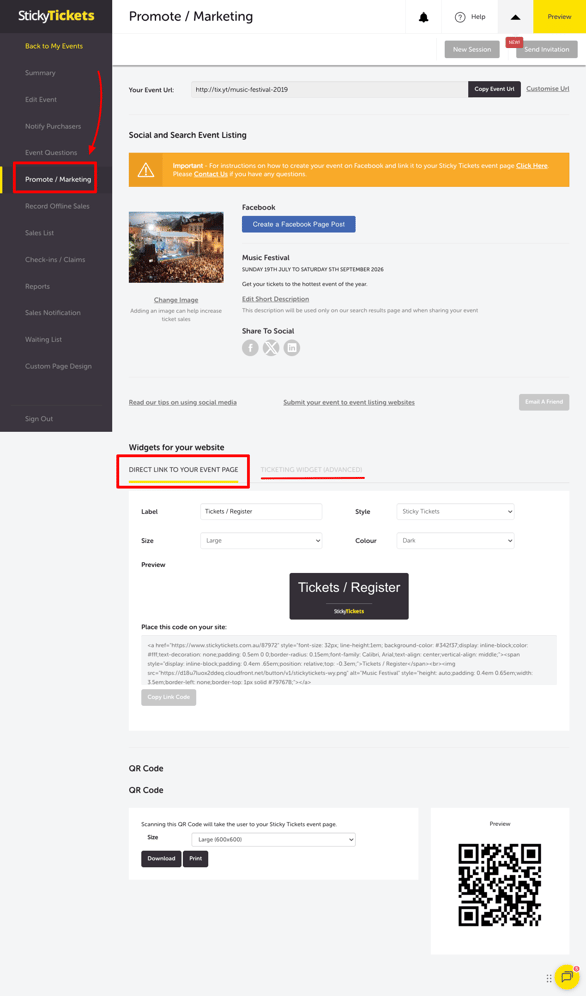Open Sales Notification in the sidebar

(x=53, y=313)
